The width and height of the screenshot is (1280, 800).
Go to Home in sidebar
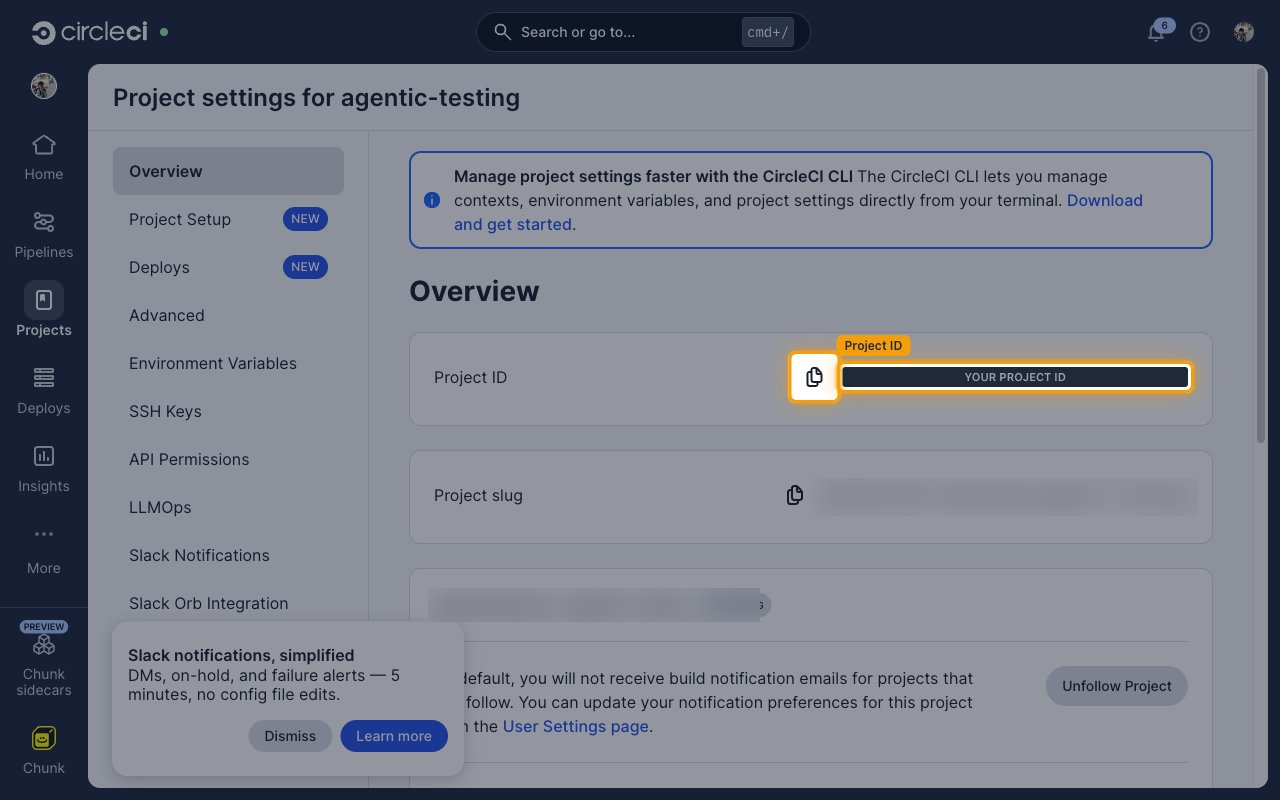(x=44, y=158)
